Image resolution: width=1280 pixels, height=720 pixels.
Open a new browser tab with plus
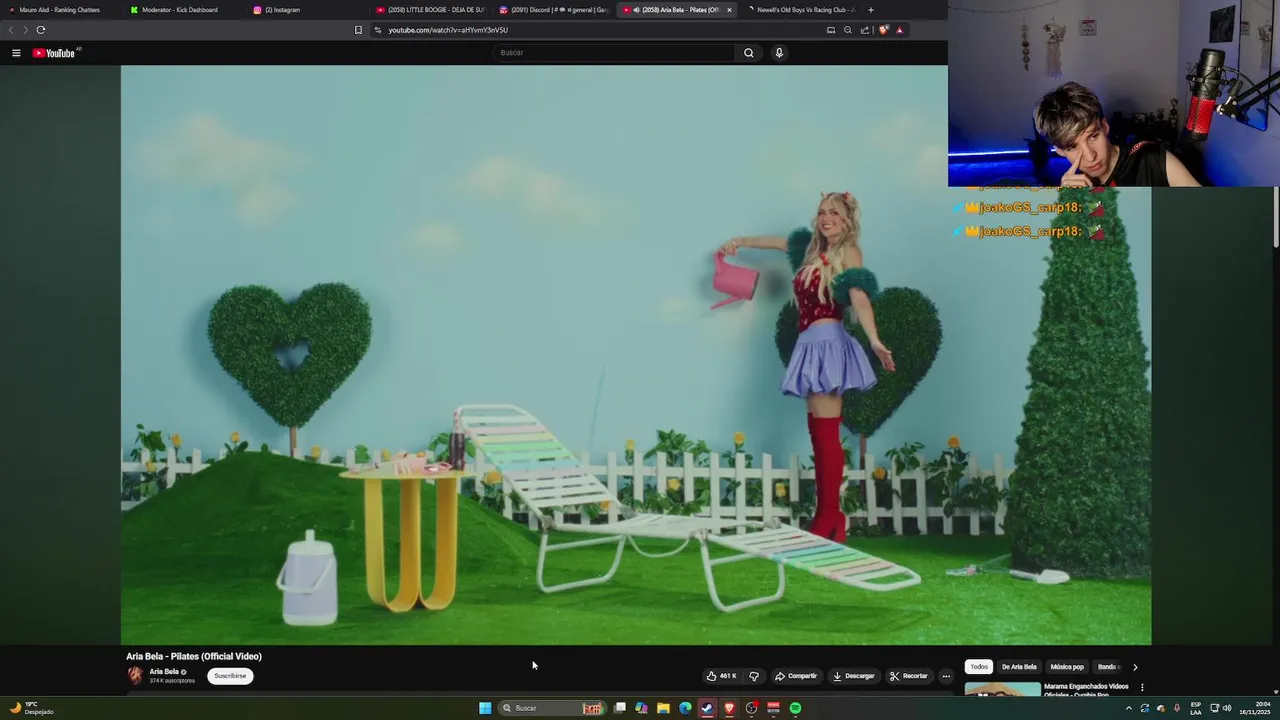(871, 10)
